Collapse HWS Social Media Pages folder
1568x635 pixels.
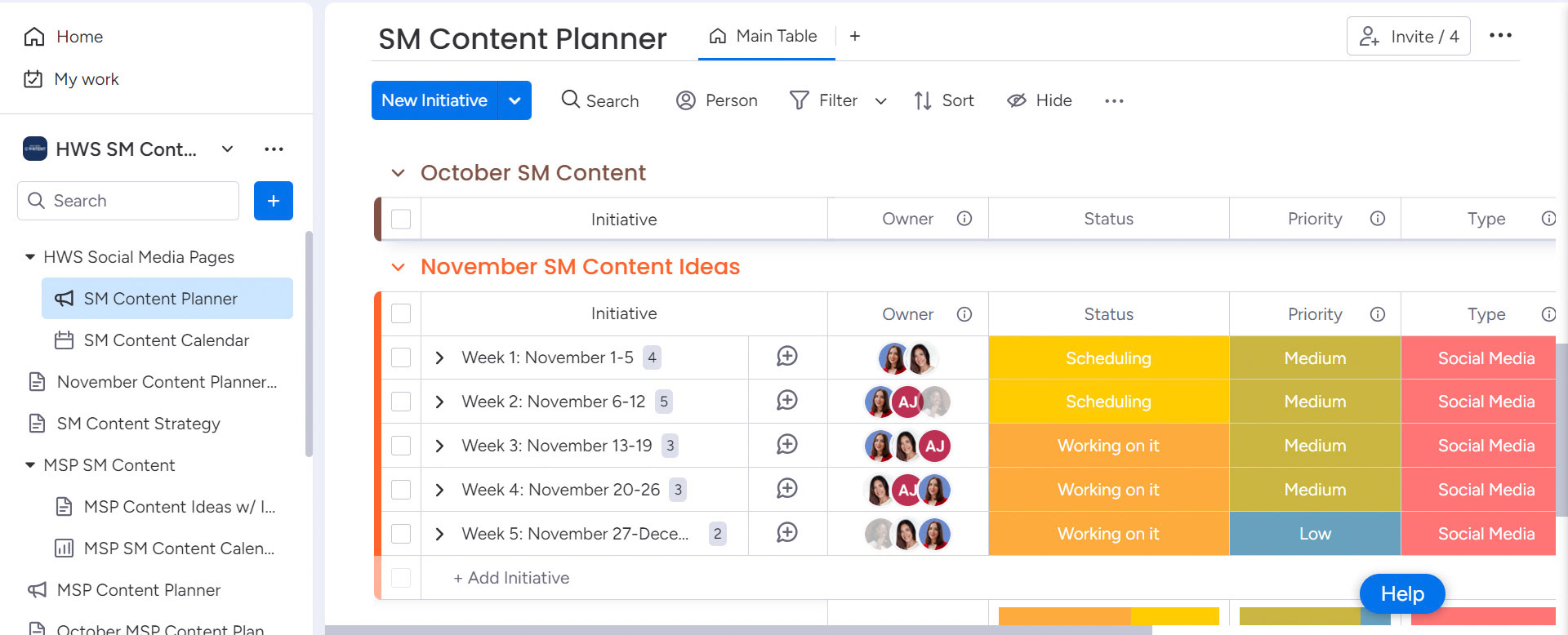pos(30,257)
